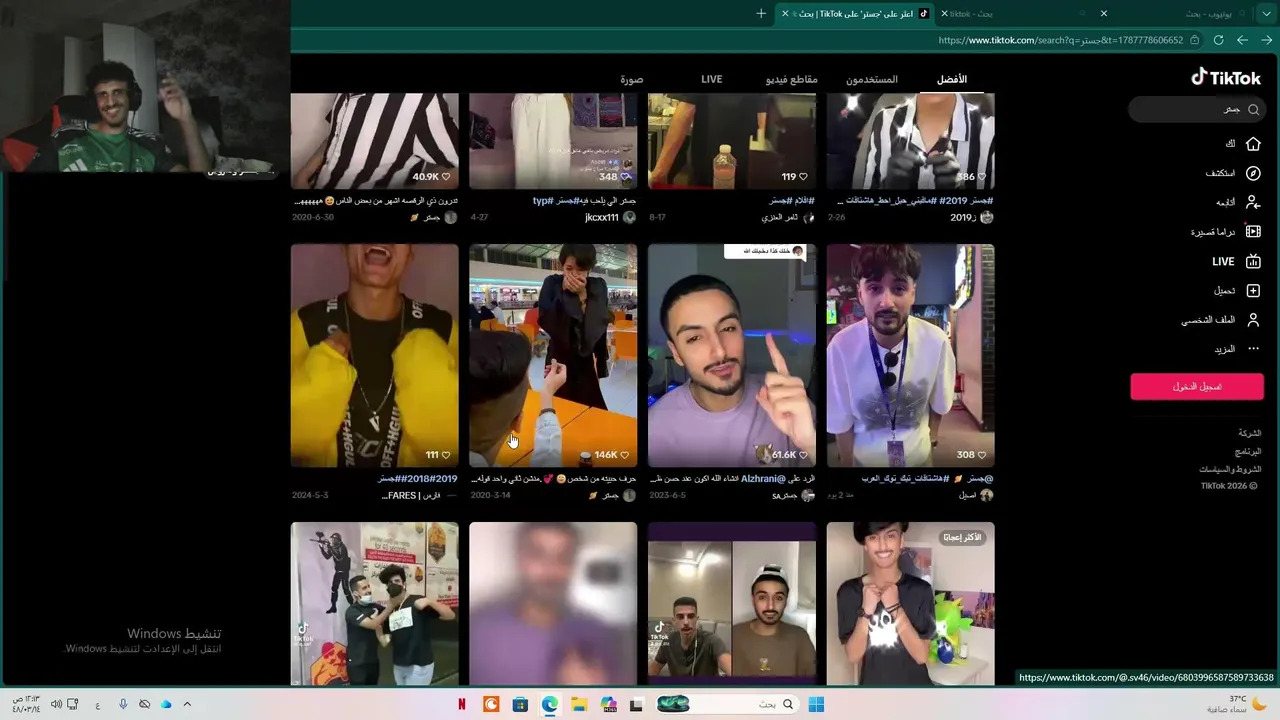Screen dimensions: 1280x720
Task: Open the video thumbnail with 146K likes
Action: click(x=553, y=356)
